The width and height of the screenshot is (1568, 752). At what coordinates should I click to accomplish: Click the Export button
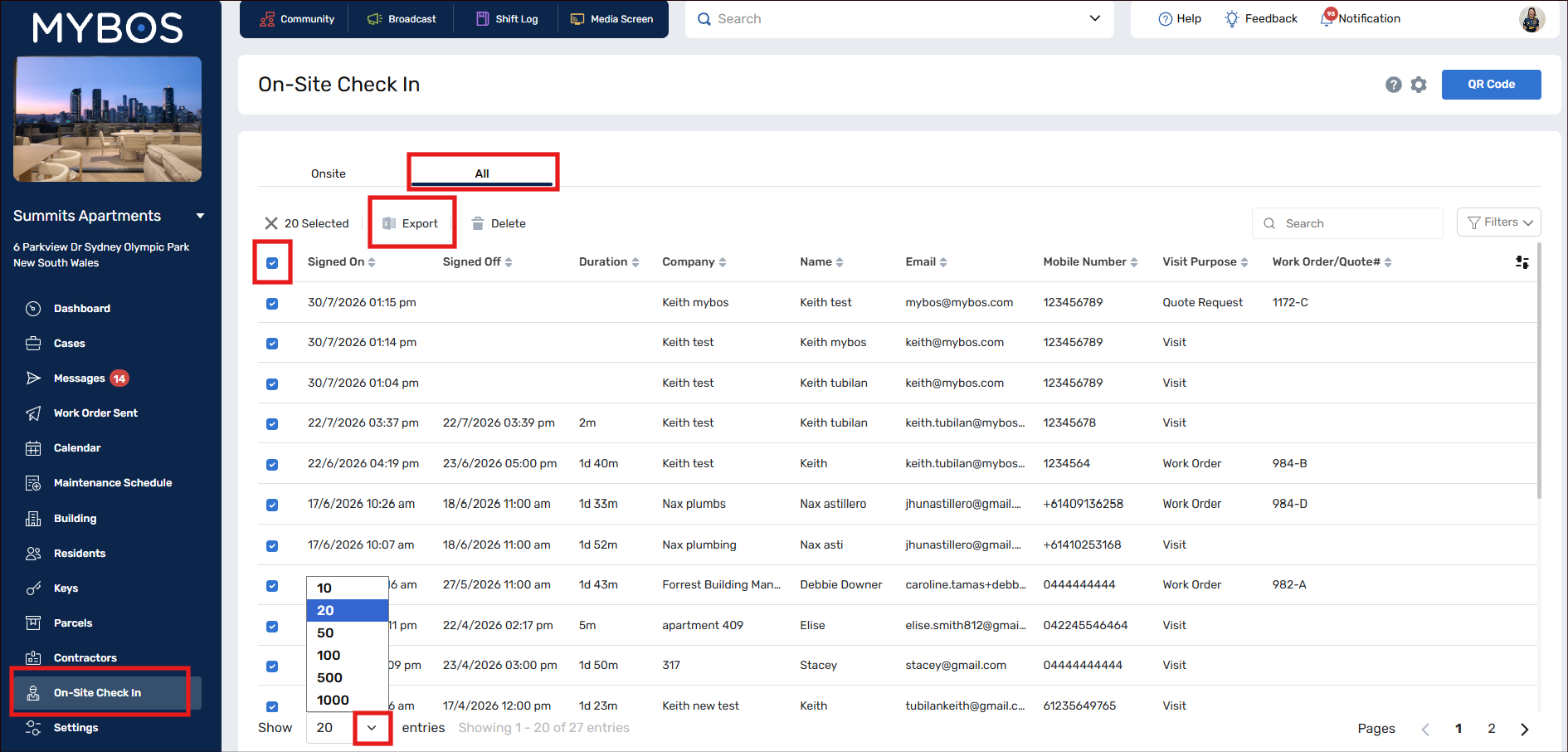tap(411, 223)
